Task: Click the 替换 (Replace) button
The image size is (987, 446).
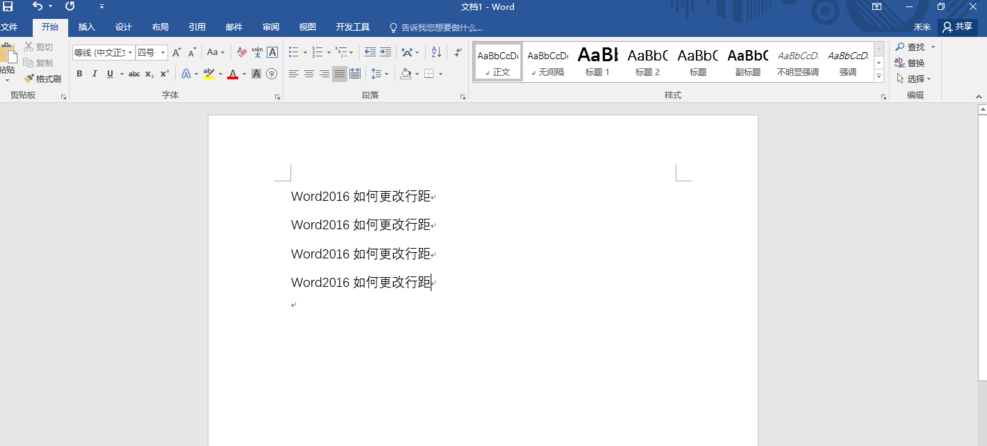Action: click(910, 63)
